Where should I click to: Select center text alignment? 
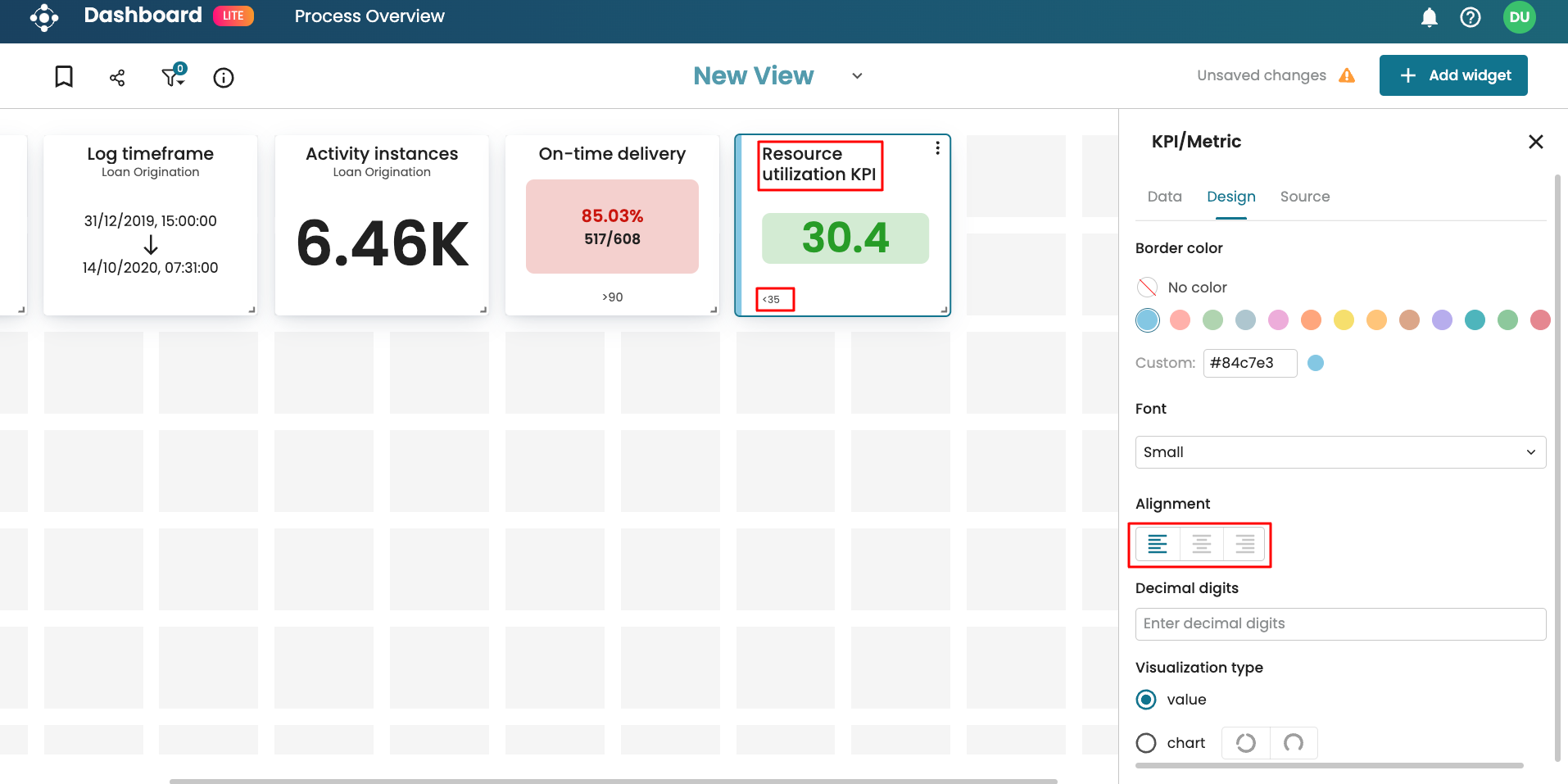[x=1201, y=544]
